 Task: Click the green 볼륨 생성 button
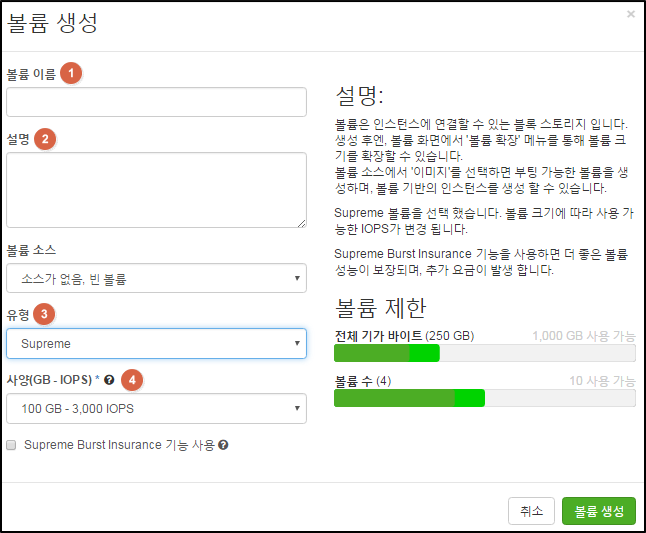coord(599,511)
